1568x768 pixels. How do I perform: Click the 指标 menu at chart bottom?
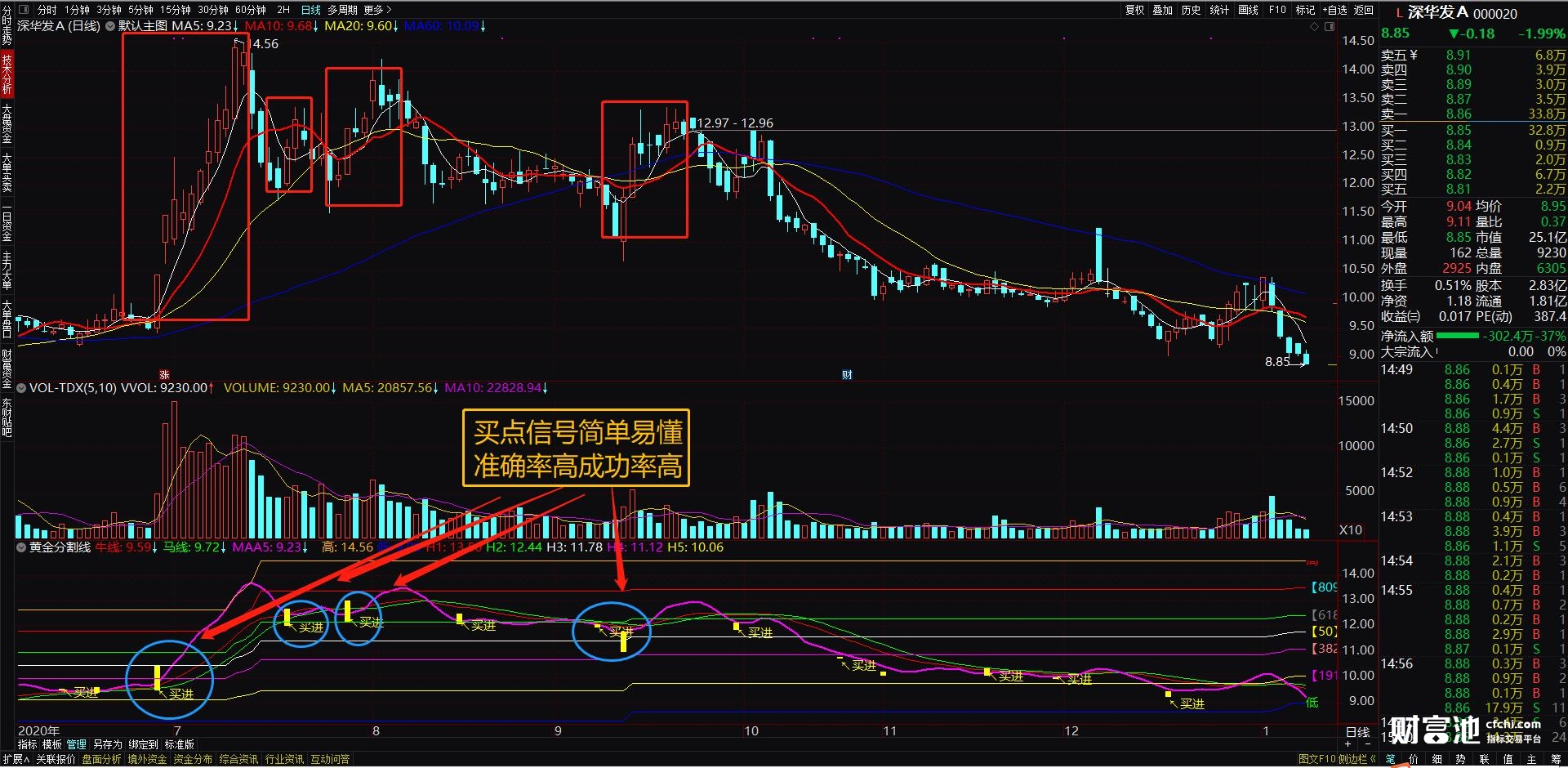tap(28, 744)
